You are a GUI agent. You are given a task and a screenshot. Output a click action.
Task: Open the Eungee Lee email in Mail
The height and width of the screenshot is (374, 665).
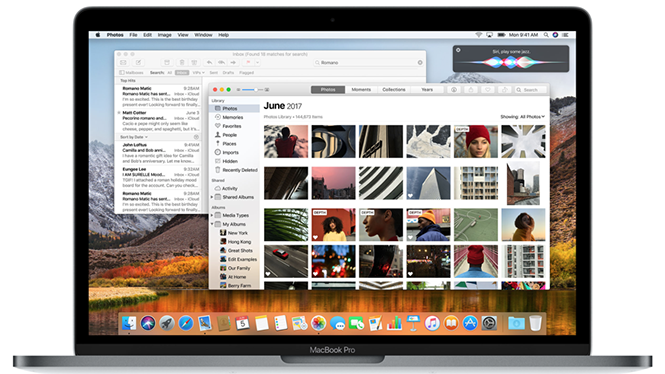click(x=159, y=177)
